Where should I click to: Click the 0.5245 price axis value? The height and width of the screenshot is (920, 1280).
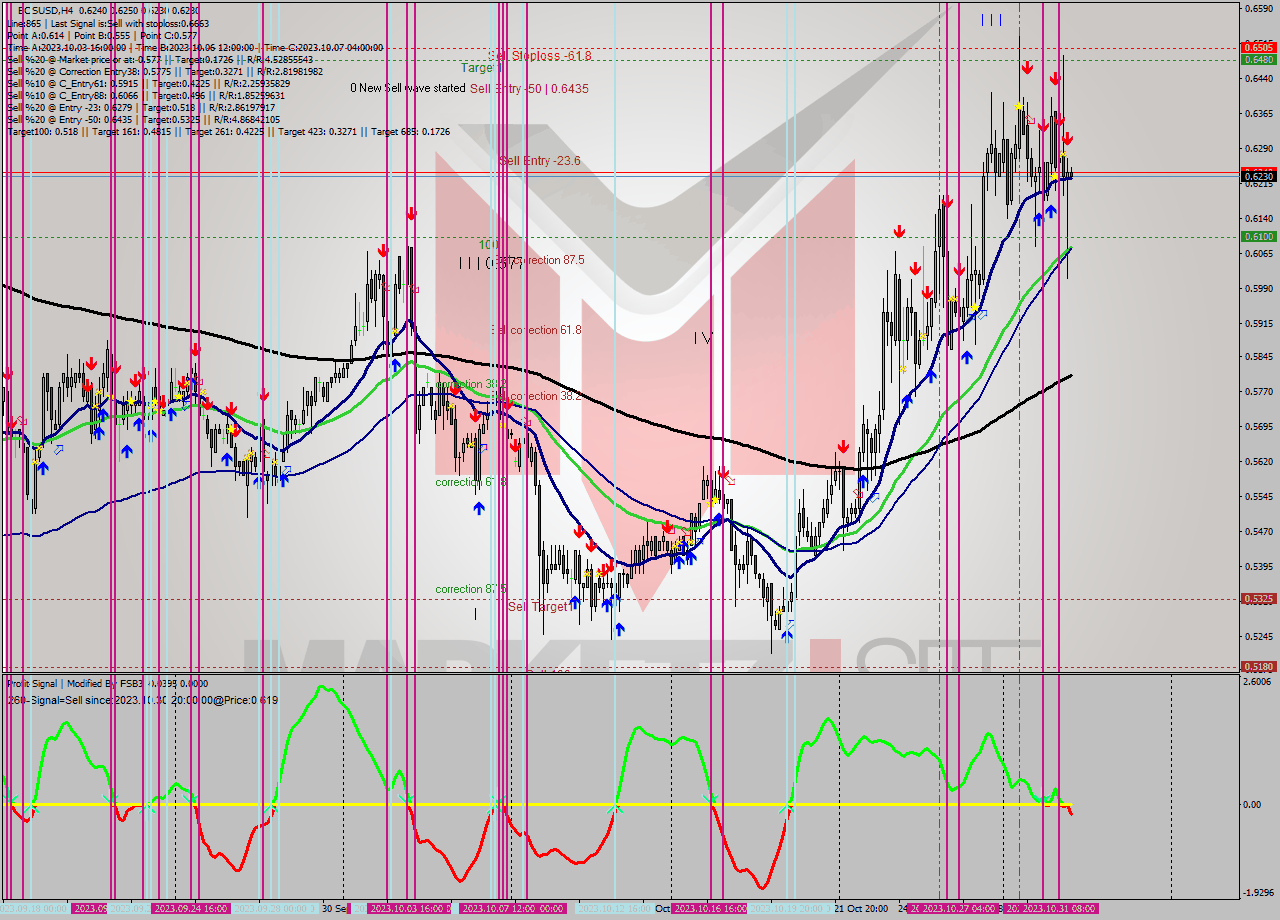(1257, 636)
